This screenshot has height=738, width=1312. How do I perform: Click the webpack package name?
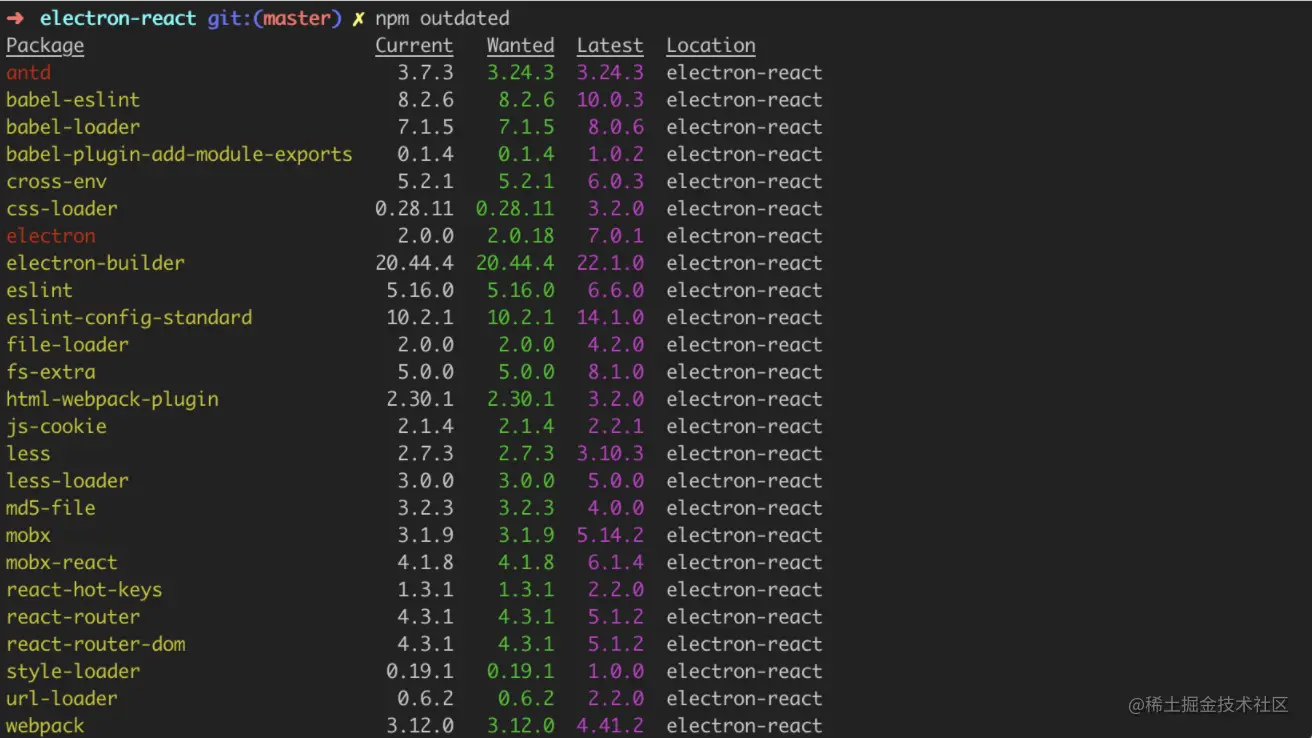pos(45,726)
